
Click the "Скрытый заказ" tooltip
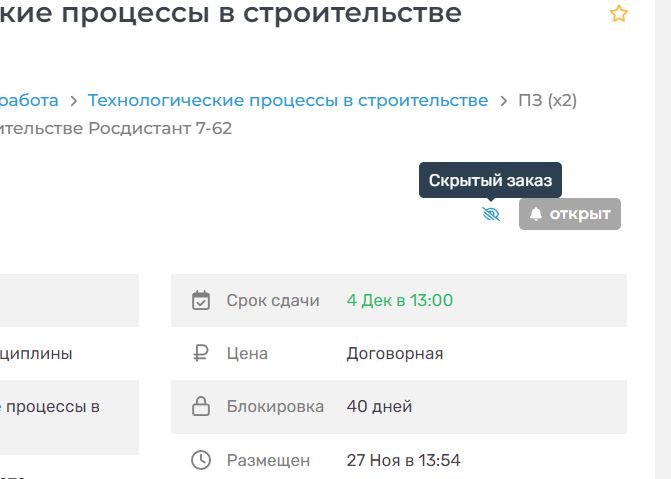(x=490, y=181)
